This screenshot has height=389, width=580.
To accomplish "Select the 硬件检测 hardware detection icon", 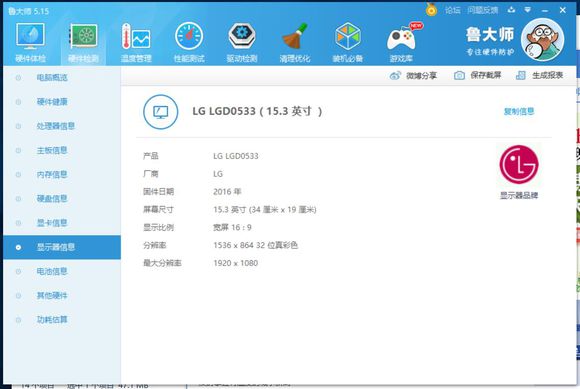I will pyautogui.click(x=84, y=42).
